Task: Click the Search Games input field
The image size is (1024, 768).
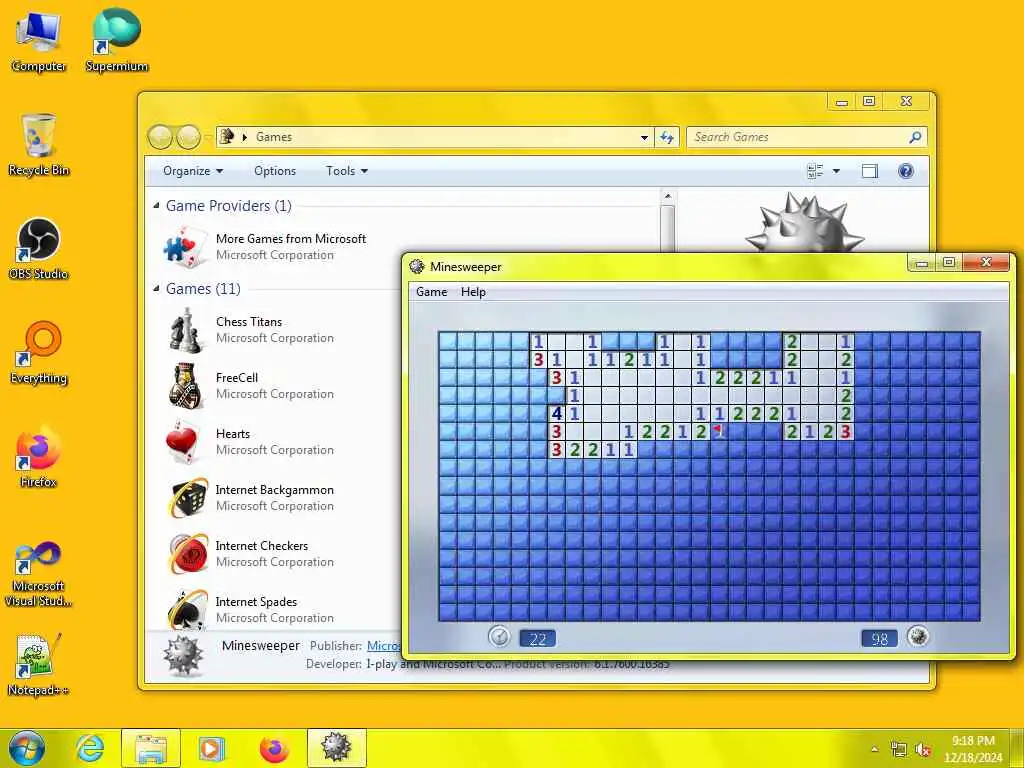Action: [798, 137]
